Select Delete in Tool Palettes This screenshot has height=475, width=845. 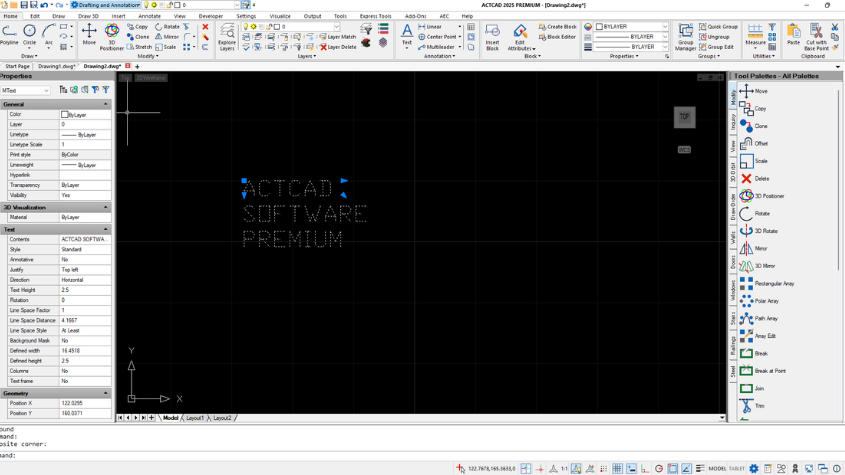[x=754, y=178]
